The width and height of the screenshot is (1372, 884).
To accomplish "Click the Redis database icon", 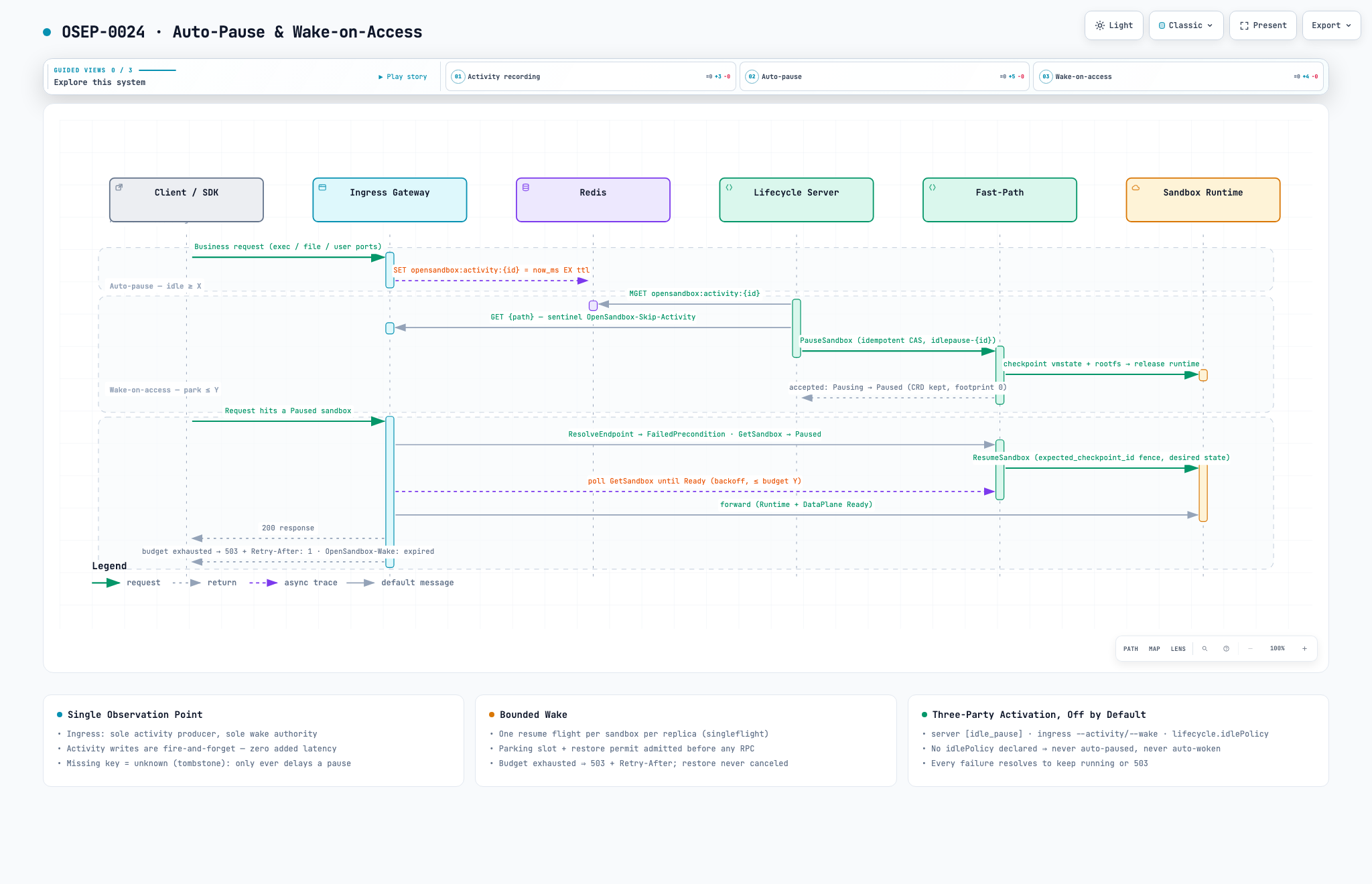I will tap(526, 188).
